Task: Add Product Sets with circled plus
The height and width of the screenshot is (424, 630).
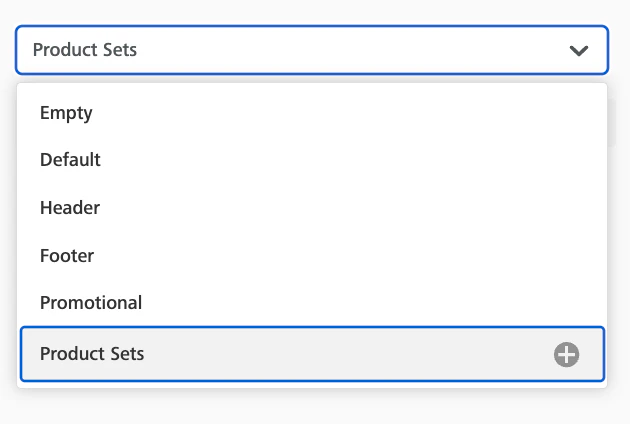Action: pos(567,354)
